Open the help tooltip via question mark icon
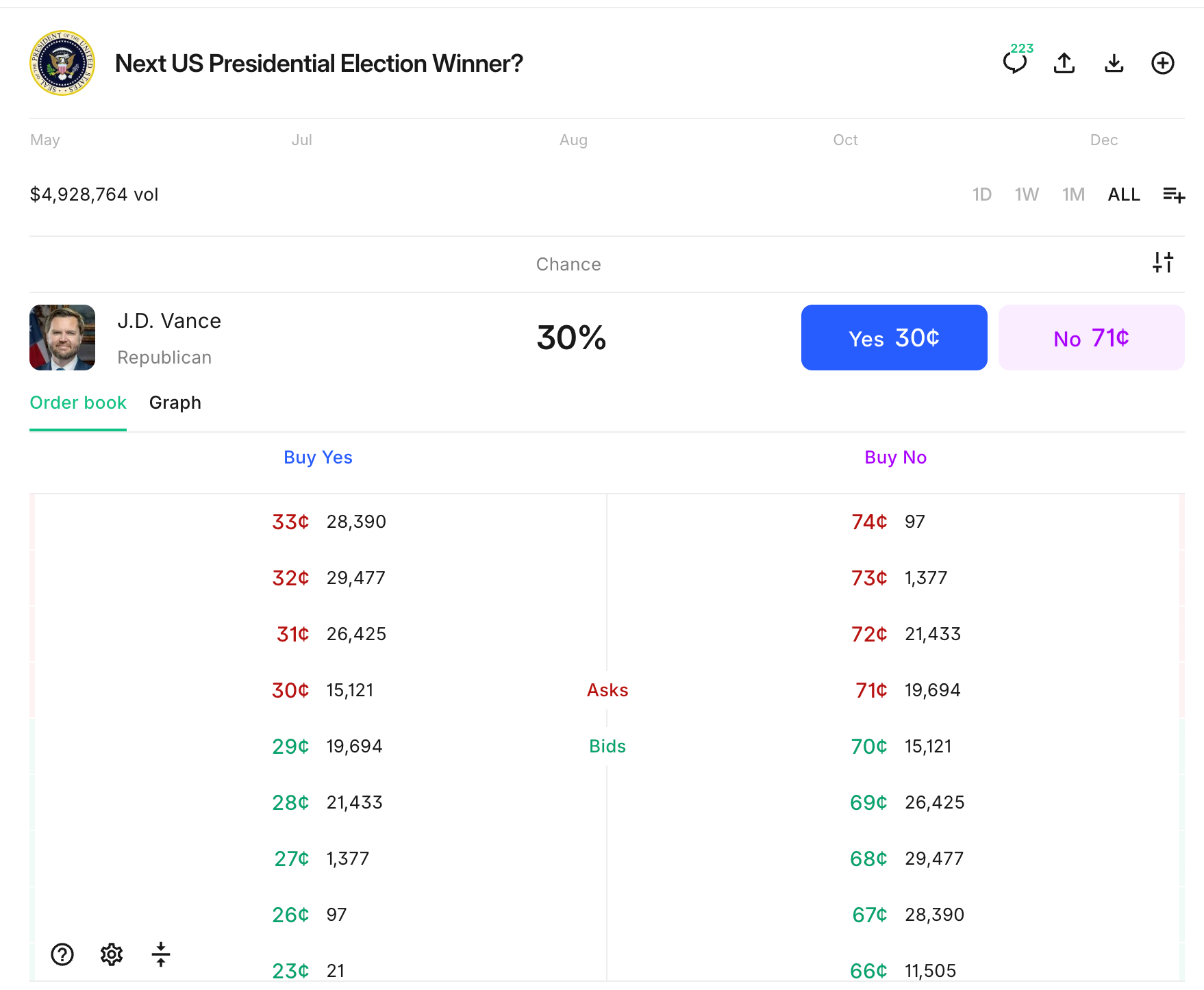 coord(62,954)
